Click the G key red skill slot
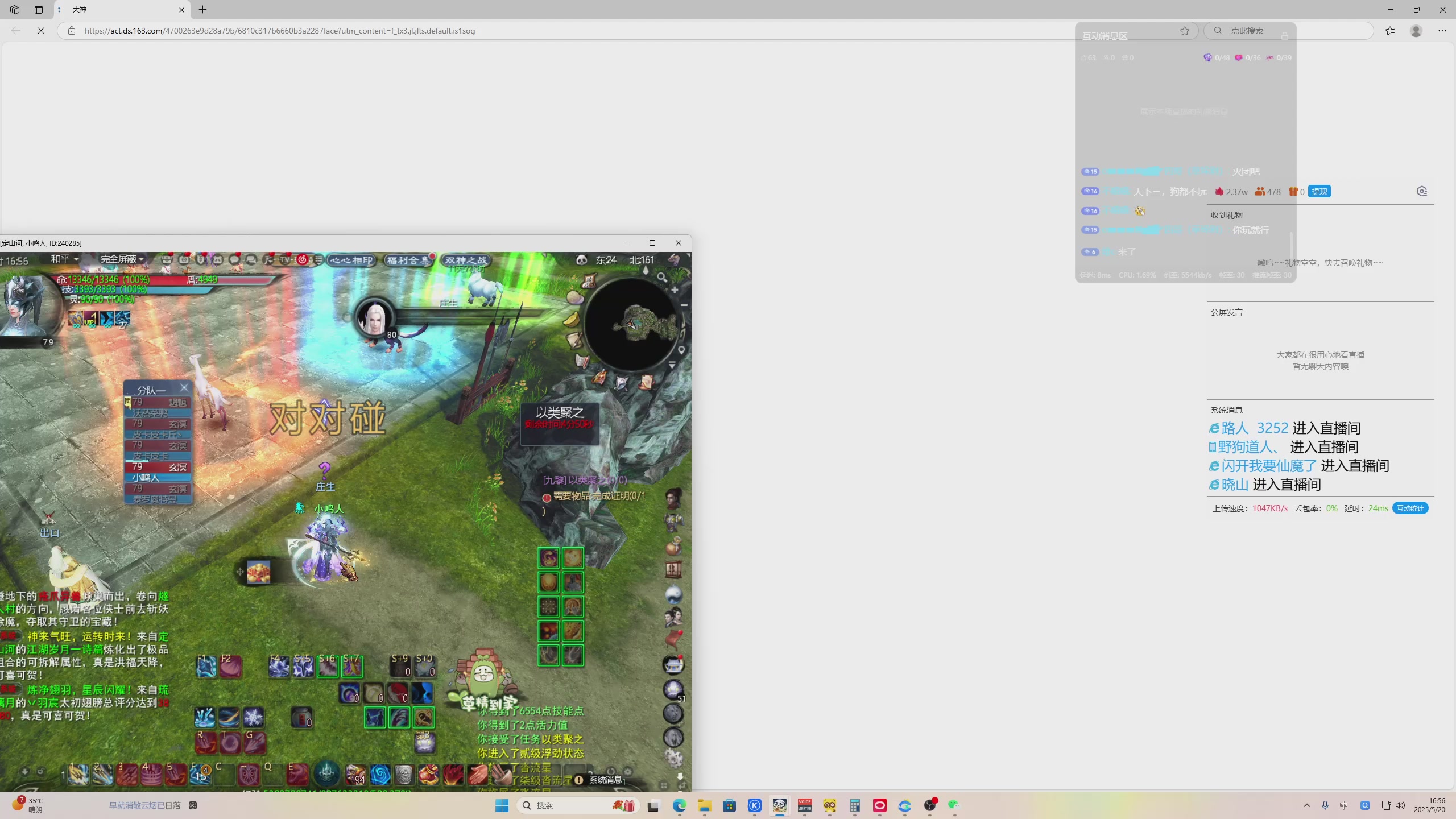 tap(255, 742)
